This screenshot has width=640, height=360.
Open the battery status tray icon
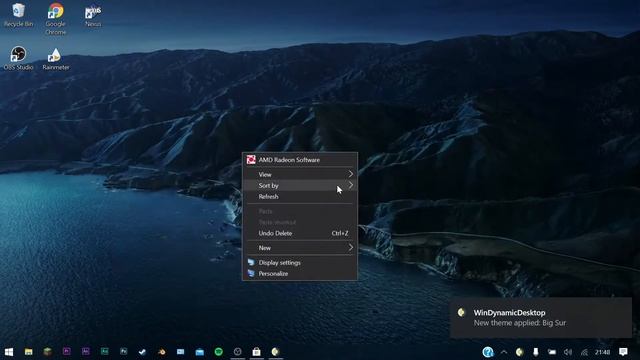(x=552, y=352)
